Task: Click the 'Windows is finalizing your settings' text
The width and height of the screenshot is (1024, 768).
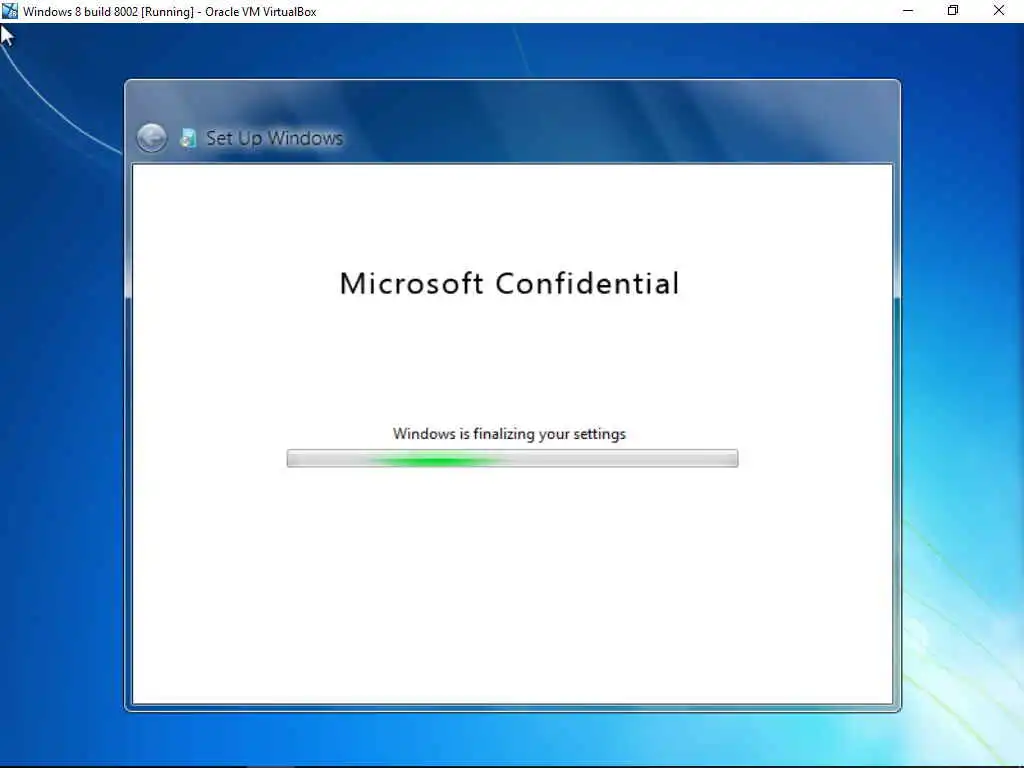Action: pos(509,434)
